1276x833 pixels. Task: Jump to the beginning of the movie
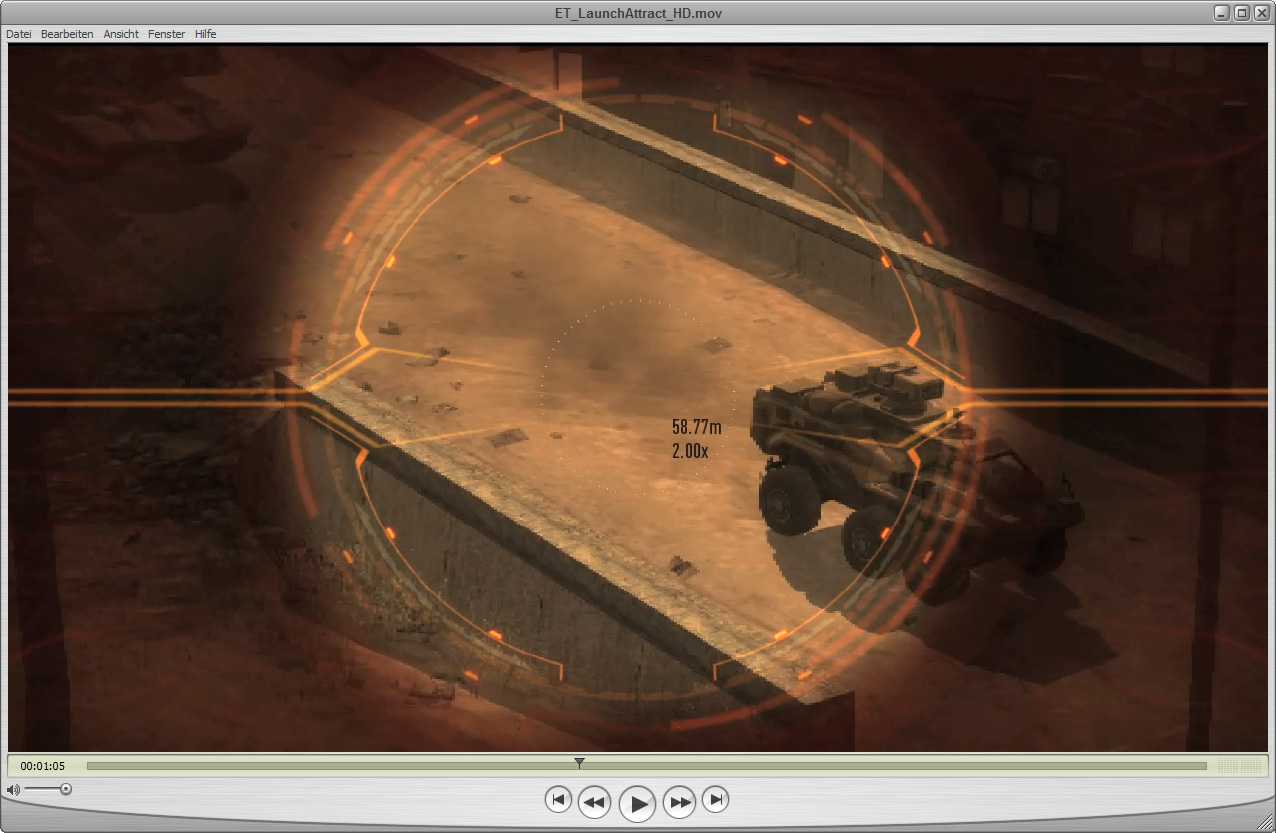pos(559,800)
